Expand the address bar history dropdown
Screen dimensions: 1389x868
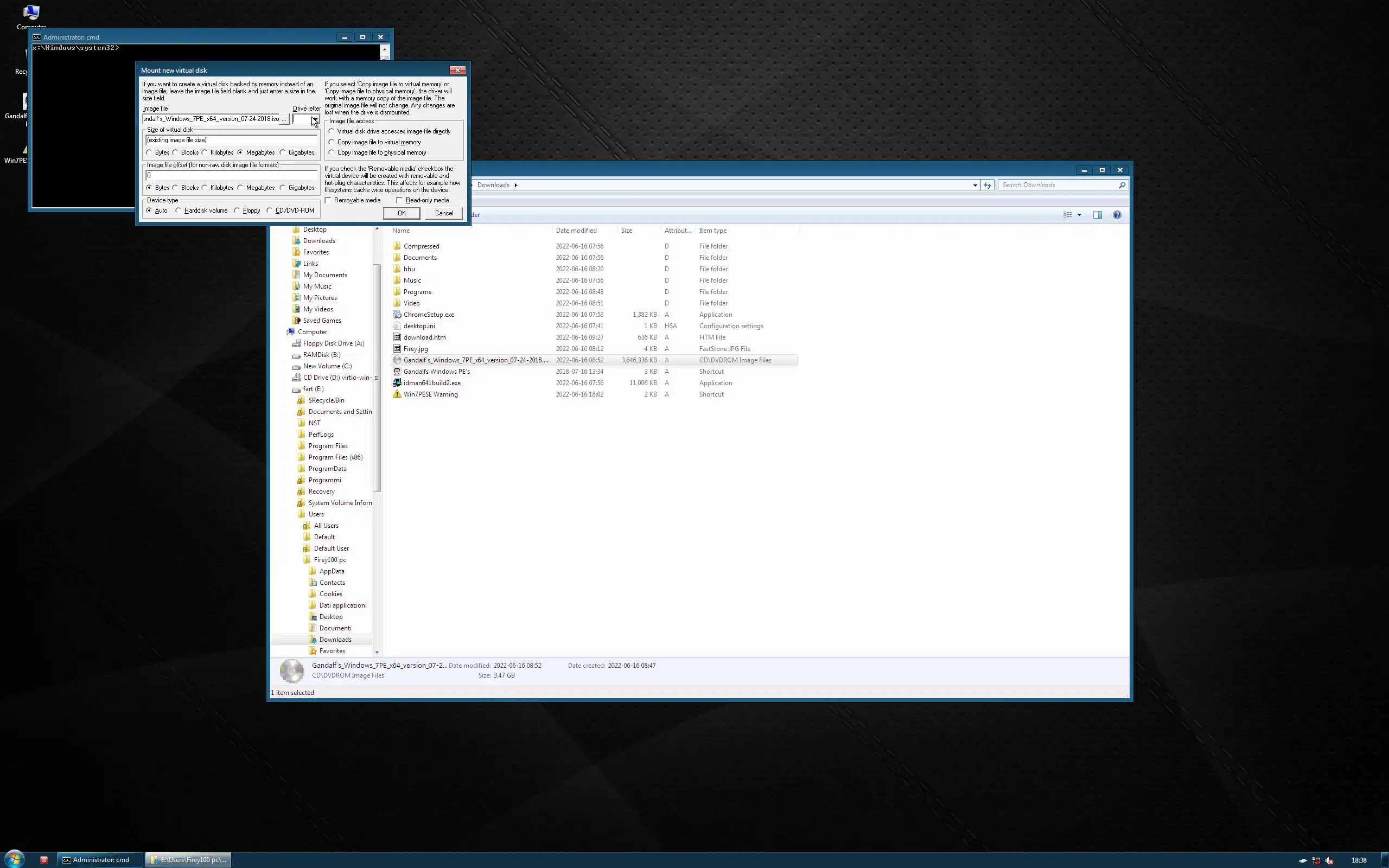point(974,185)
